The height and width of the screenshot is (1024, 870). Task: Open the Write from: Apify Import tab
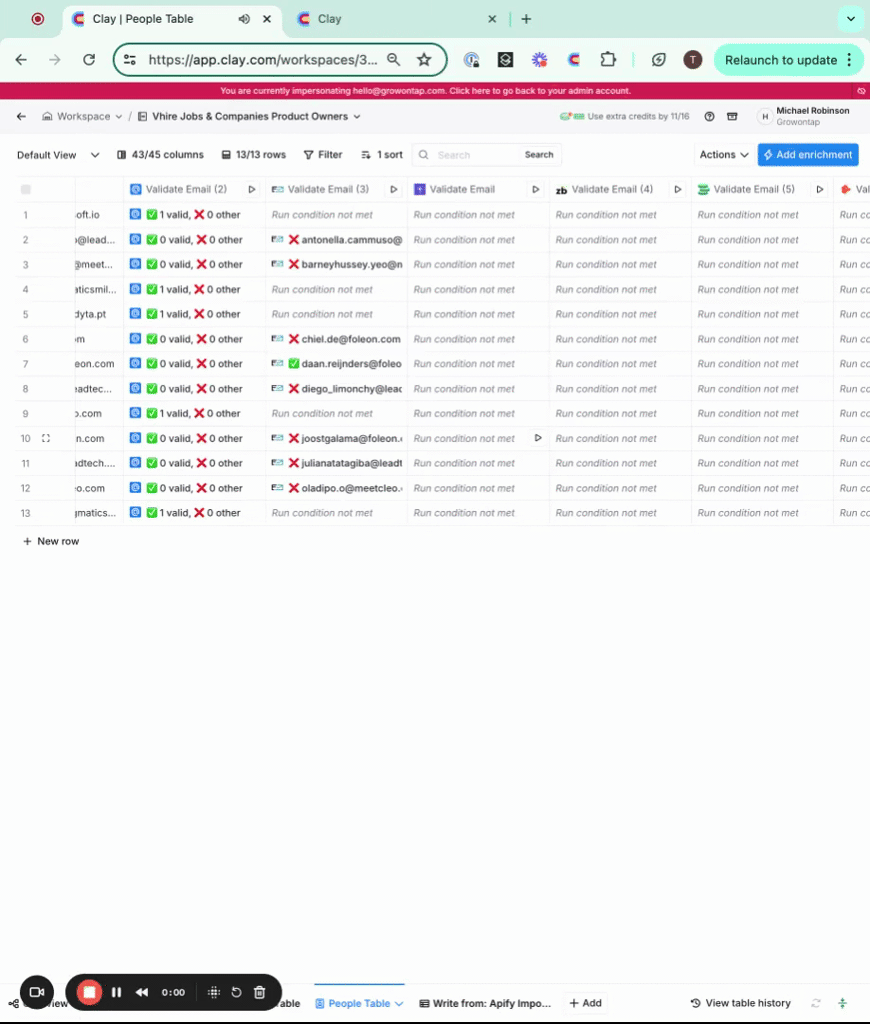click(x=486, y=1003)
